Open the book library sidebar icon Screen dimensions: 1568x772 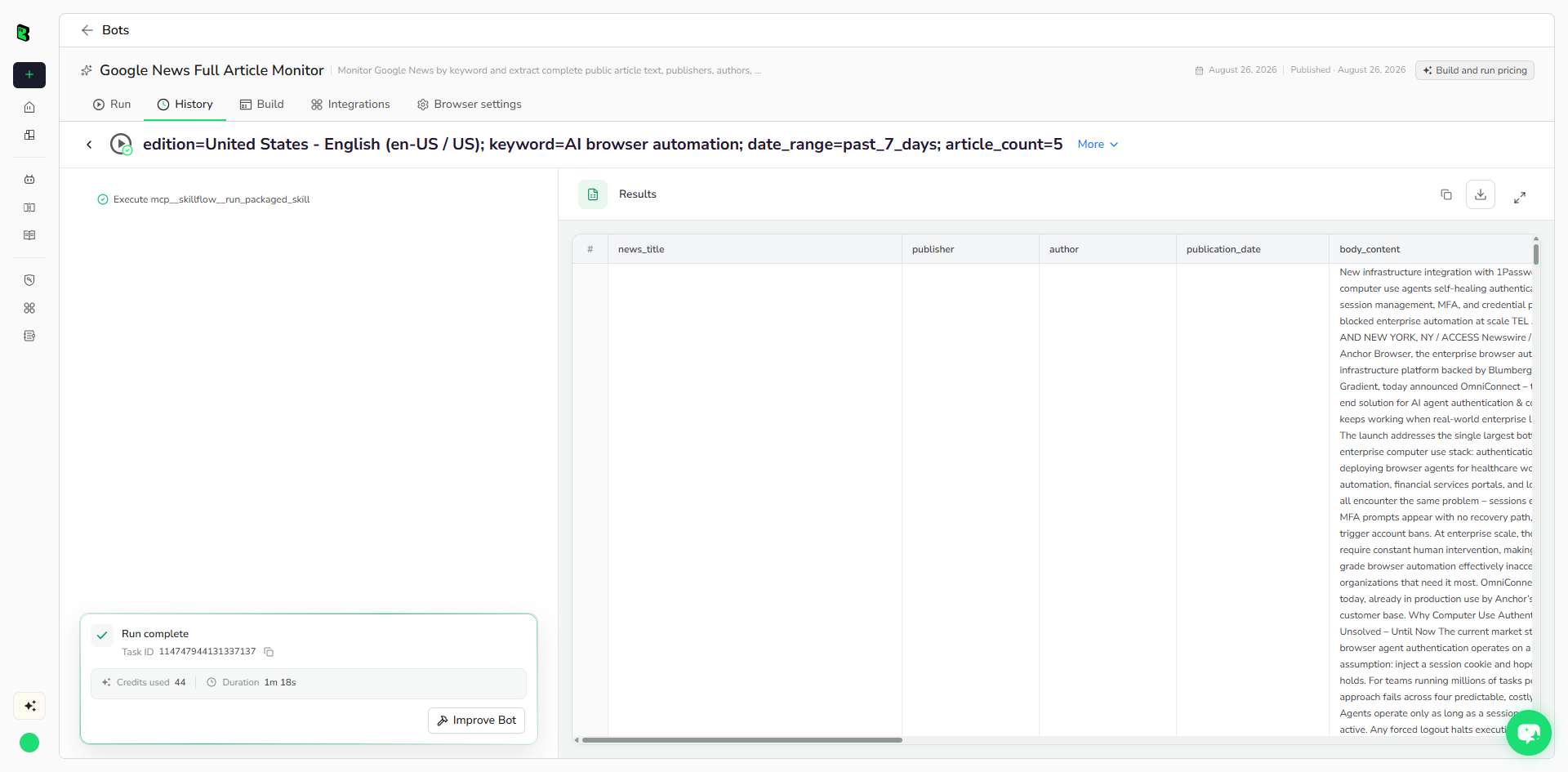tap(29, 208)
